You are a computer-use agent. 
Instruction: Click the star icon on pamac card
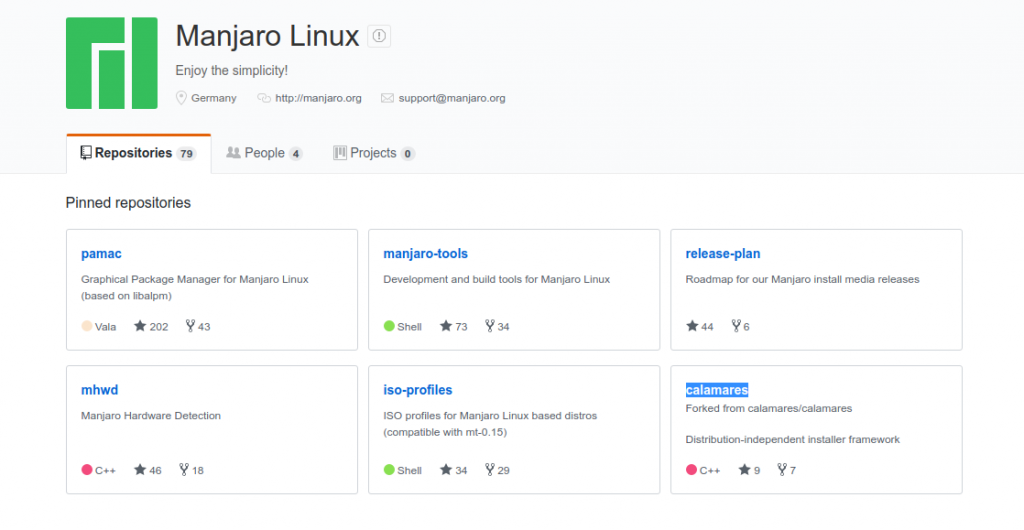click(x=140, y=326)
